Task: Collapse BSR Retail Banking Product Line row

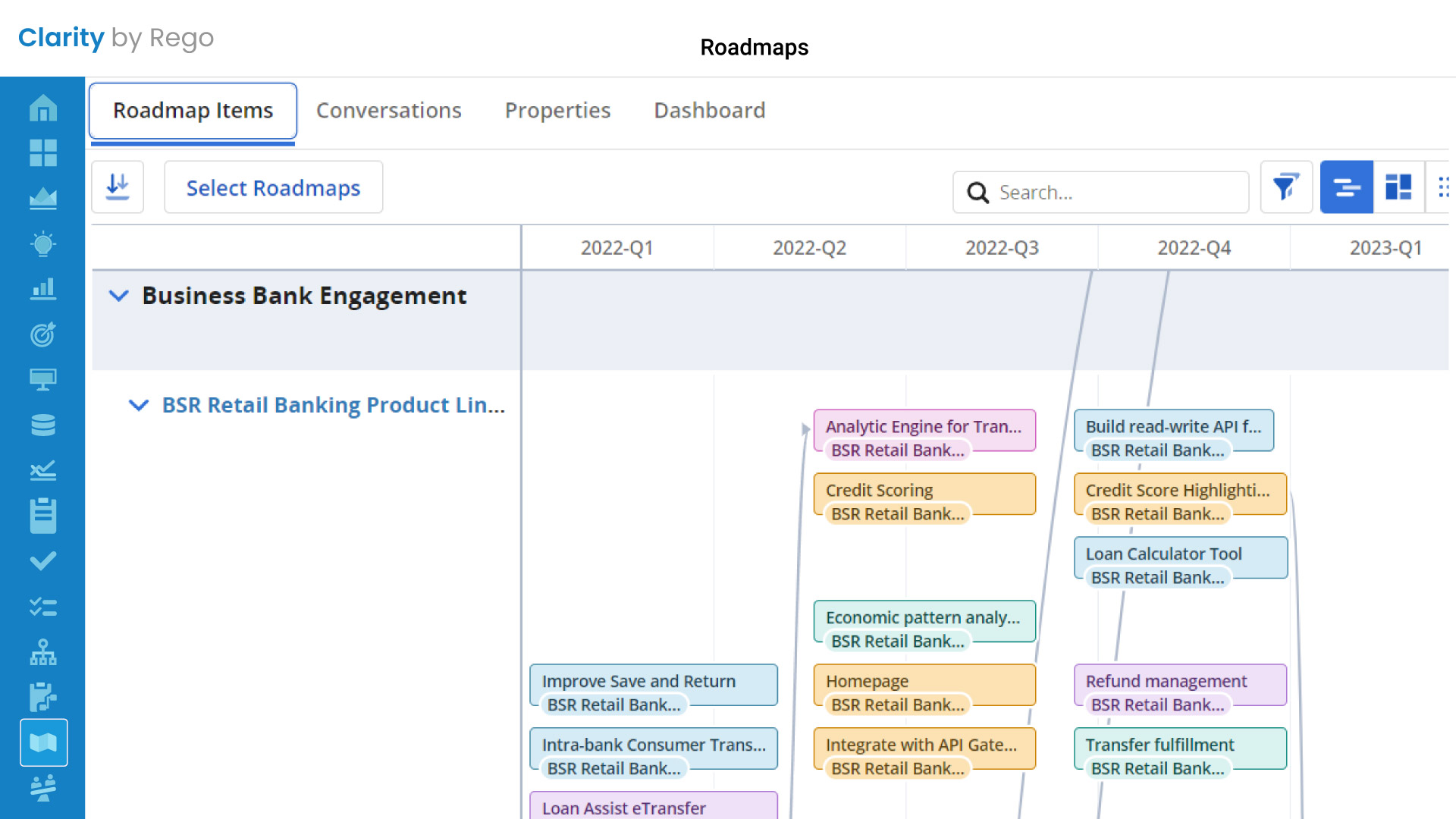Action: (139, 405)
